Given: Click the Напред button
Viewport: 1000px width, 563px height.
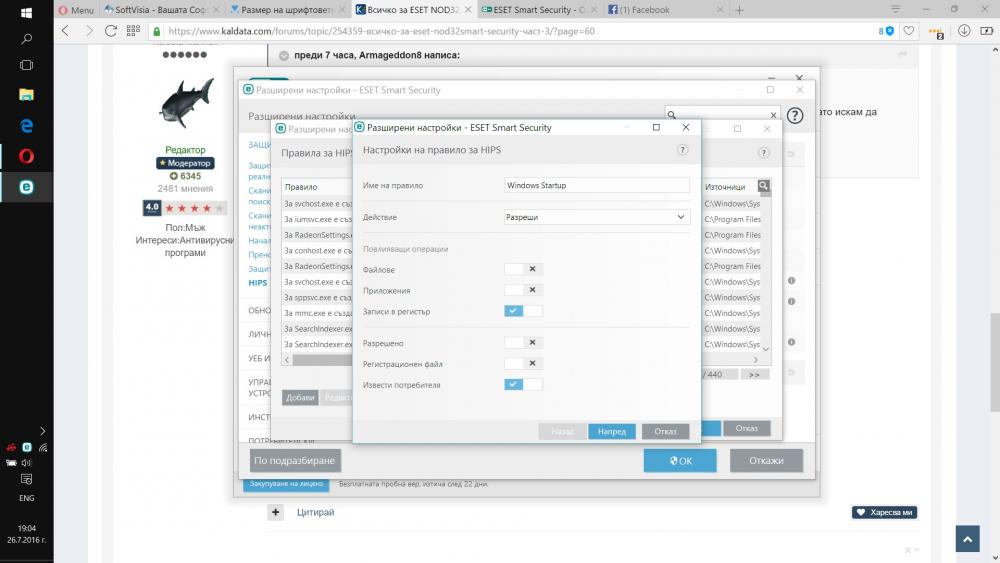Looking at the screenshot, I should (x=612, y=432).
